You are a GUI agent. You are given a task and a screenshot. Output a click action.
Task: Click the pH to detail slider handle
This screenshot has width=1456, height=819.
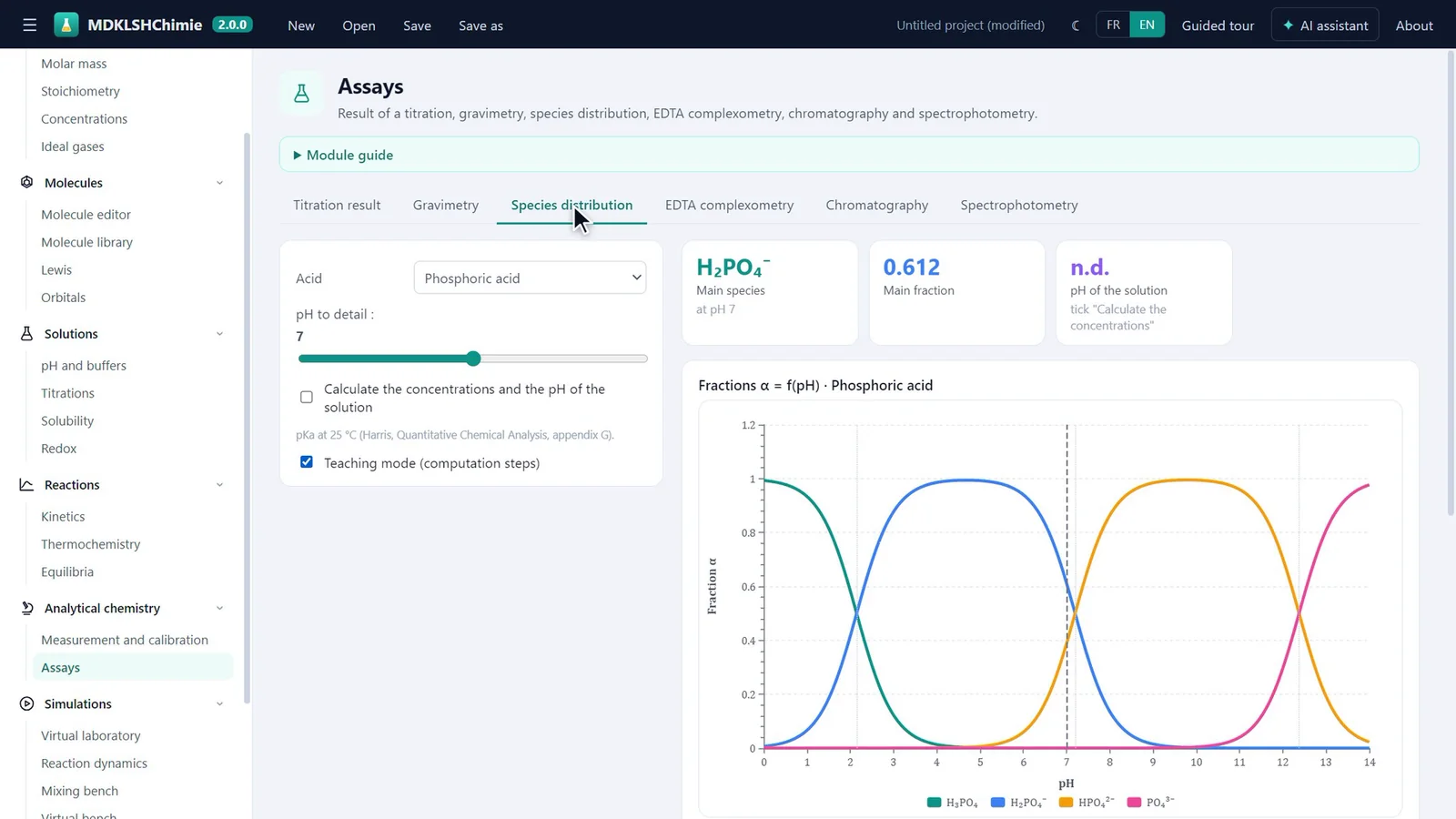coord(473,359)
